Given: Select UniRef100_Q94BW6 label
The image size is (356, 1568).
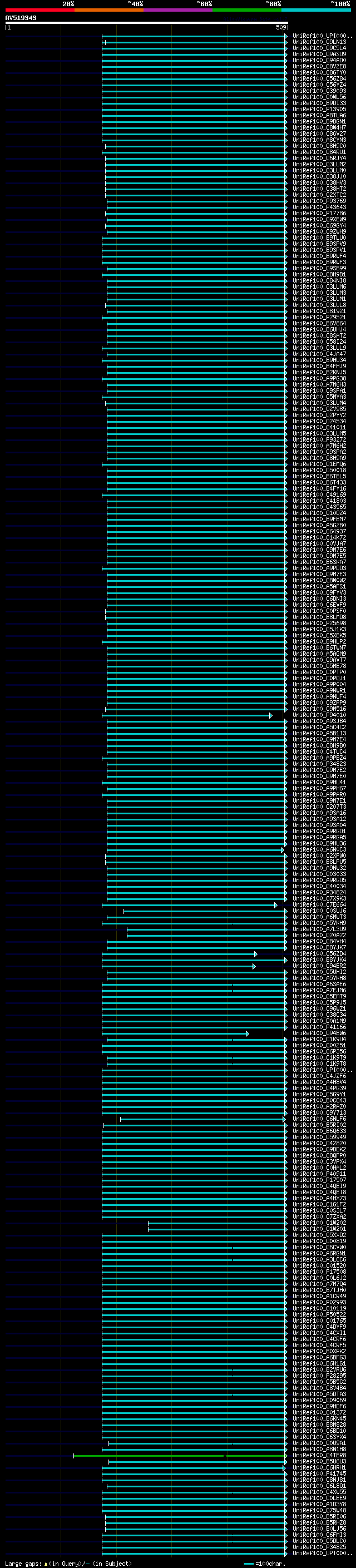Looking at the screenshot, I should click(319, 1033).
